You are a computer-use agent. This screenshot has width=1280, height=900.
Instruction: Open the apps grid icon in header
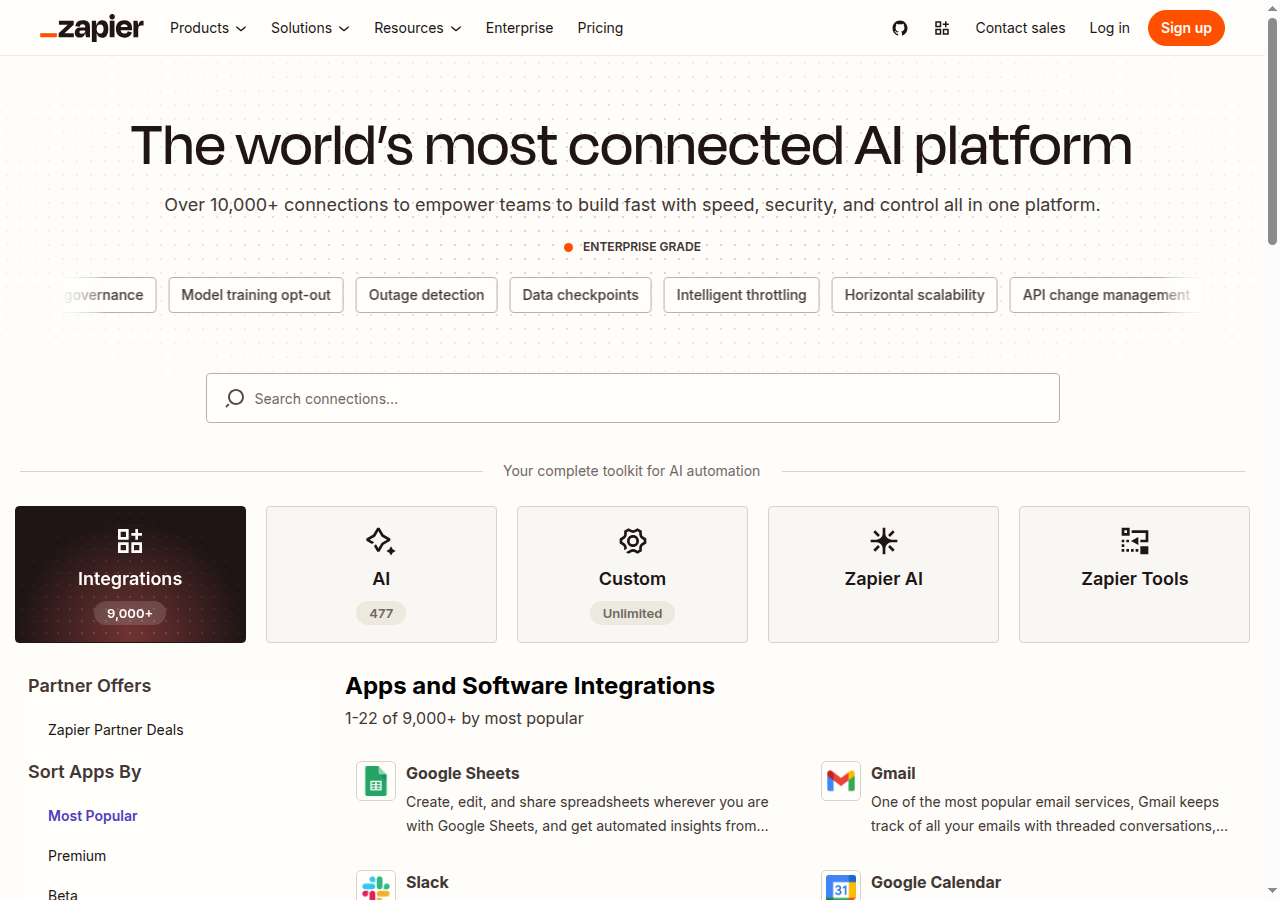(x=942, y=28)
